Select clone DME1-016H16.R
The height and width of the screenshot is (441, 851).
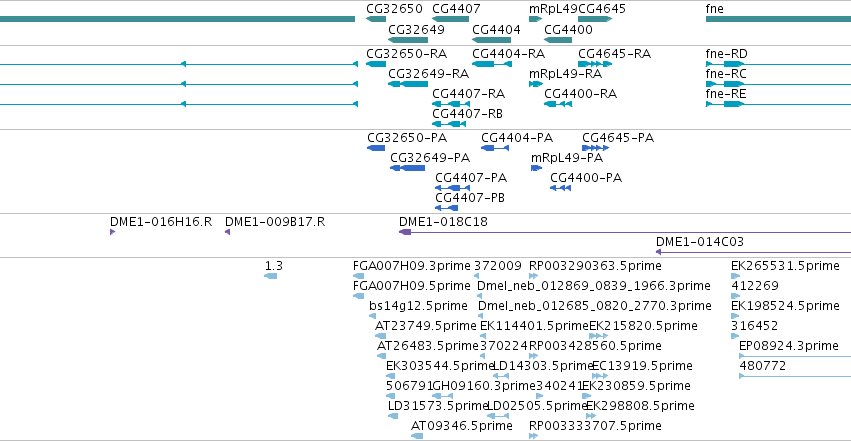tap(161, 222)
